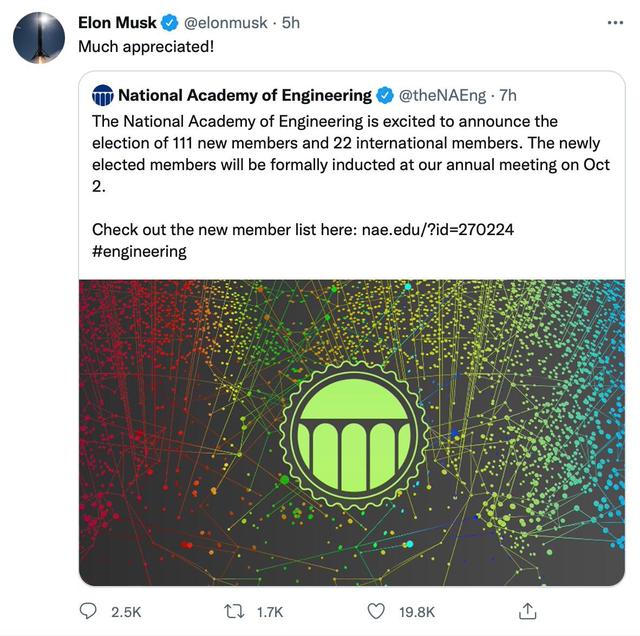
Task: Open the @elonmusk handle link
Action: (x=226, y=23)
